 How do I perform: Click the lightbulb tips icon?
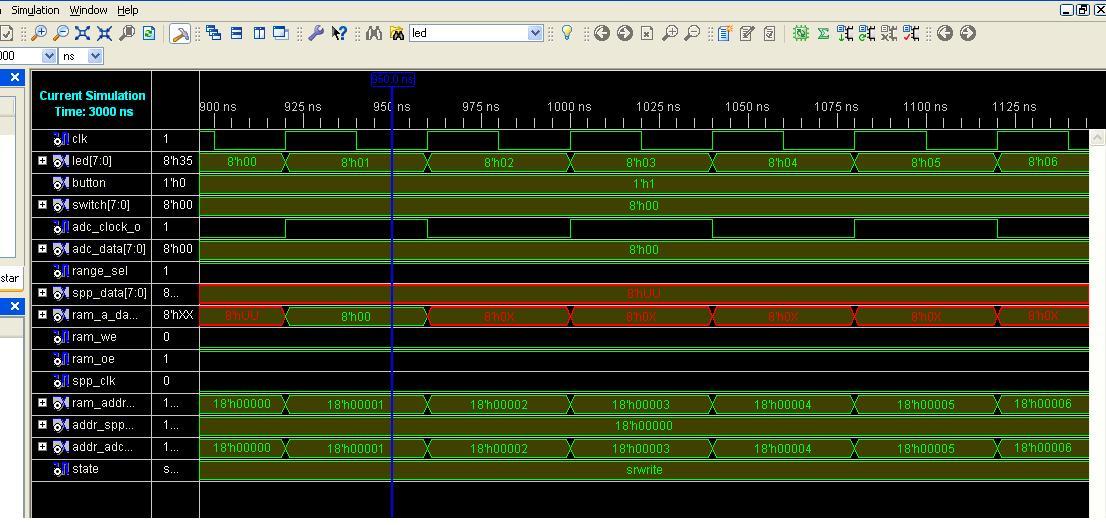pyautogui.click(x=566, y=33)
